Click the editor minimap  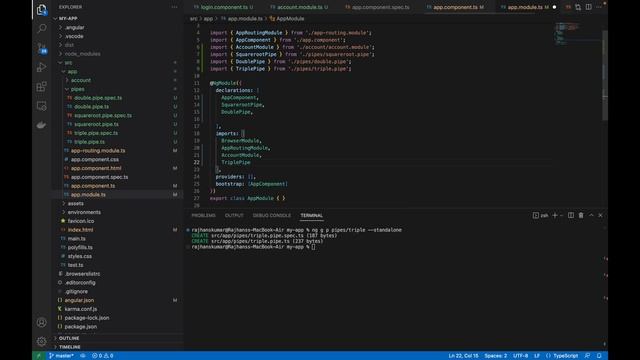coord(578,34)
